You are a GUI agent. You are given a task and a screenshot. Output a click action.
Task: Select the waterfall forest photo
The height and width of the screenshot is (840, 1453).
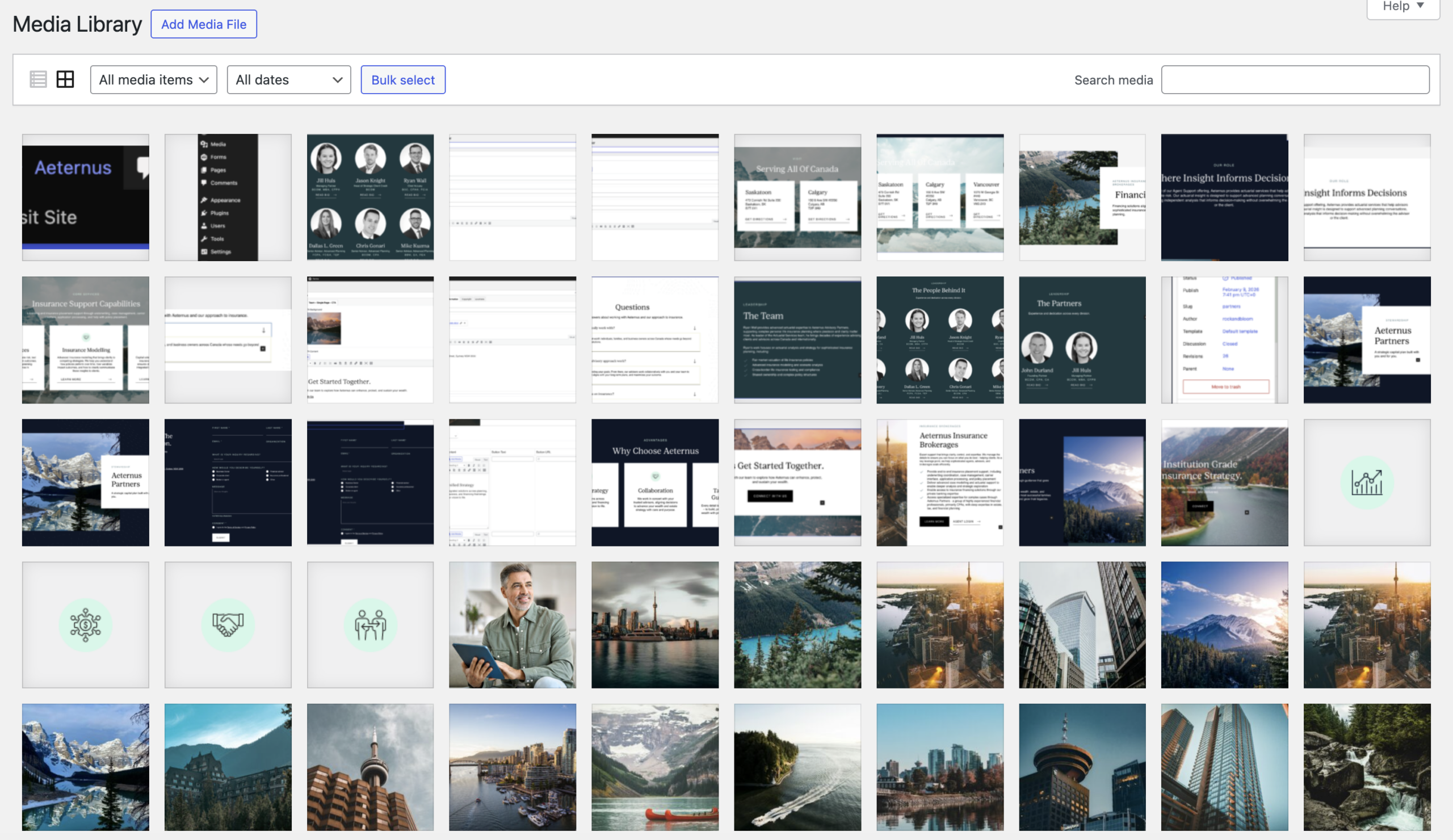[1367, 767]
